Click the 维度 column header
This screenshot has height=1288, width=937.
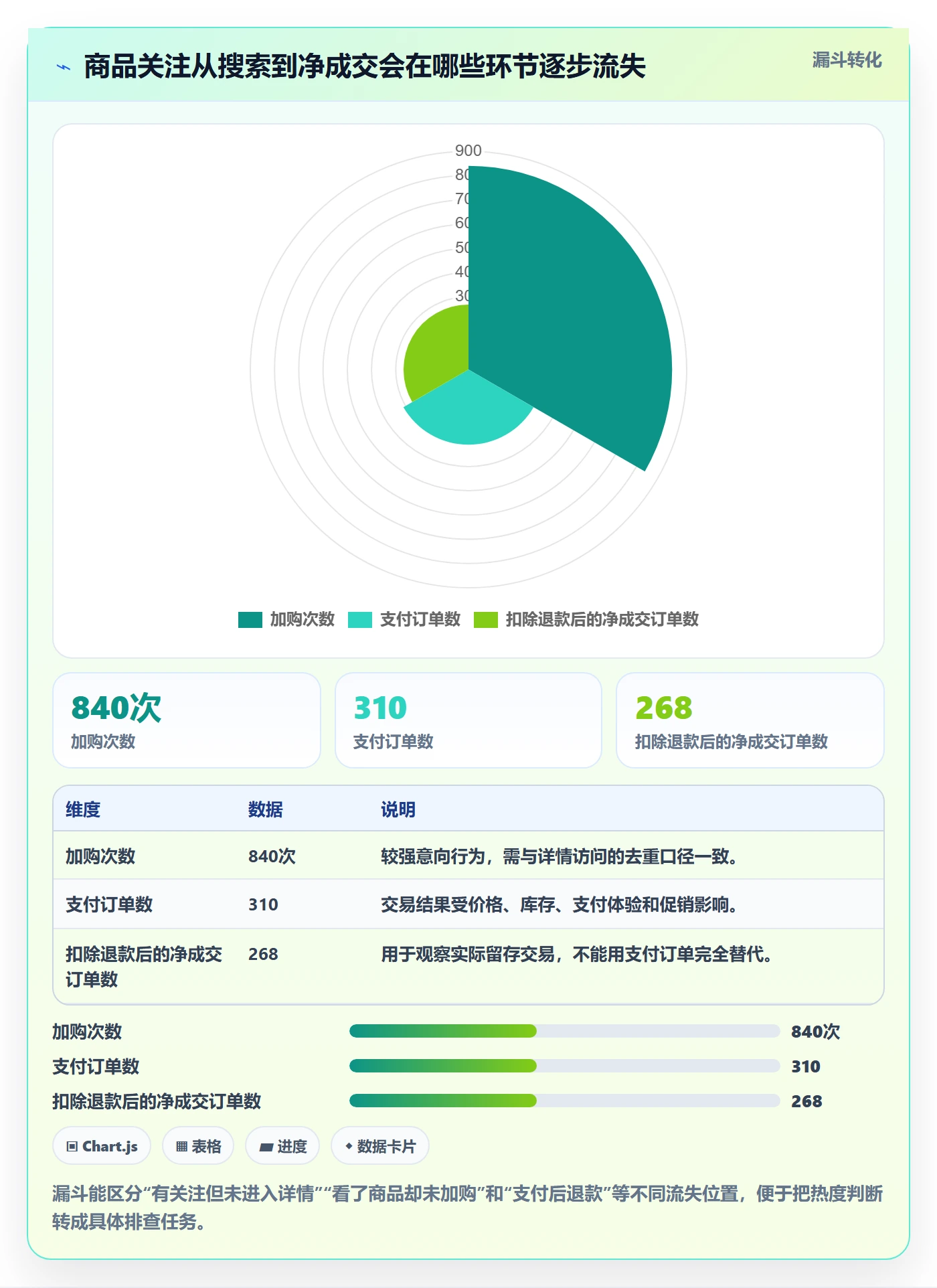[x=83, y=809]
